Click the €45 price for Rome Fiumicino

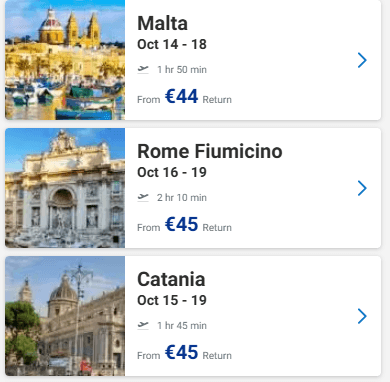(182, 224)
